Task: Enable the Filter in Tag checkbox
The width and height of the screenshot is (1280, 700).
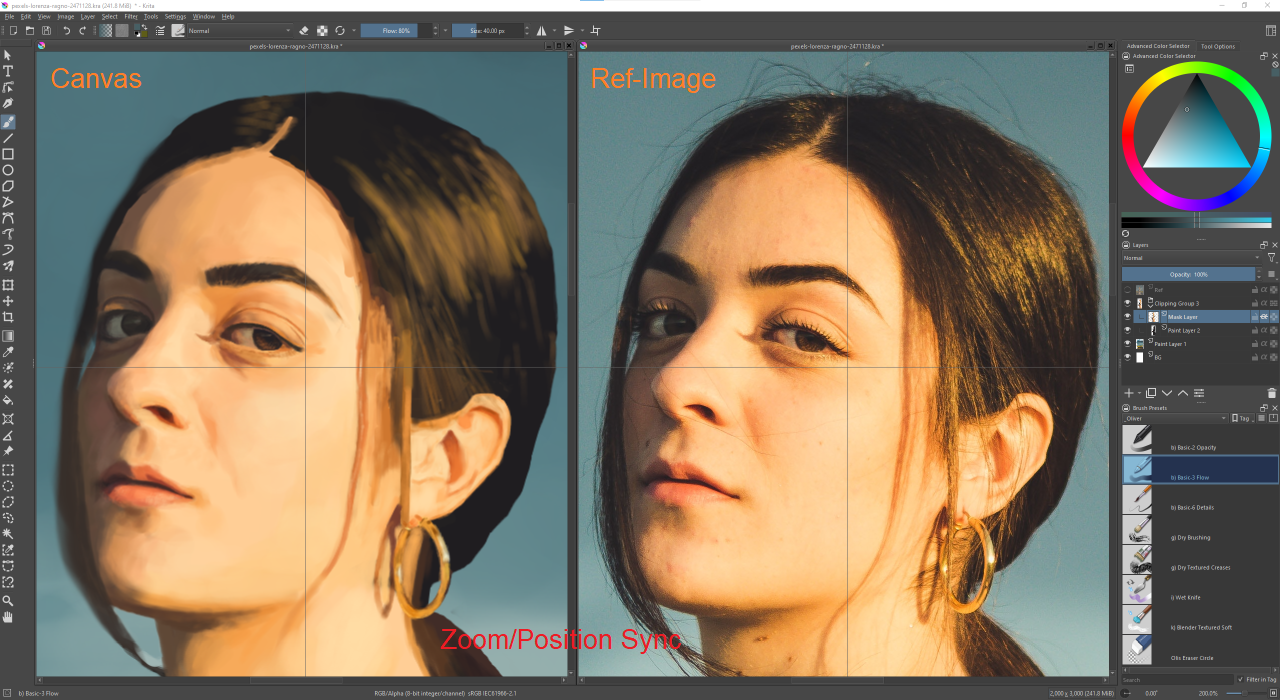Action: 1240,678
